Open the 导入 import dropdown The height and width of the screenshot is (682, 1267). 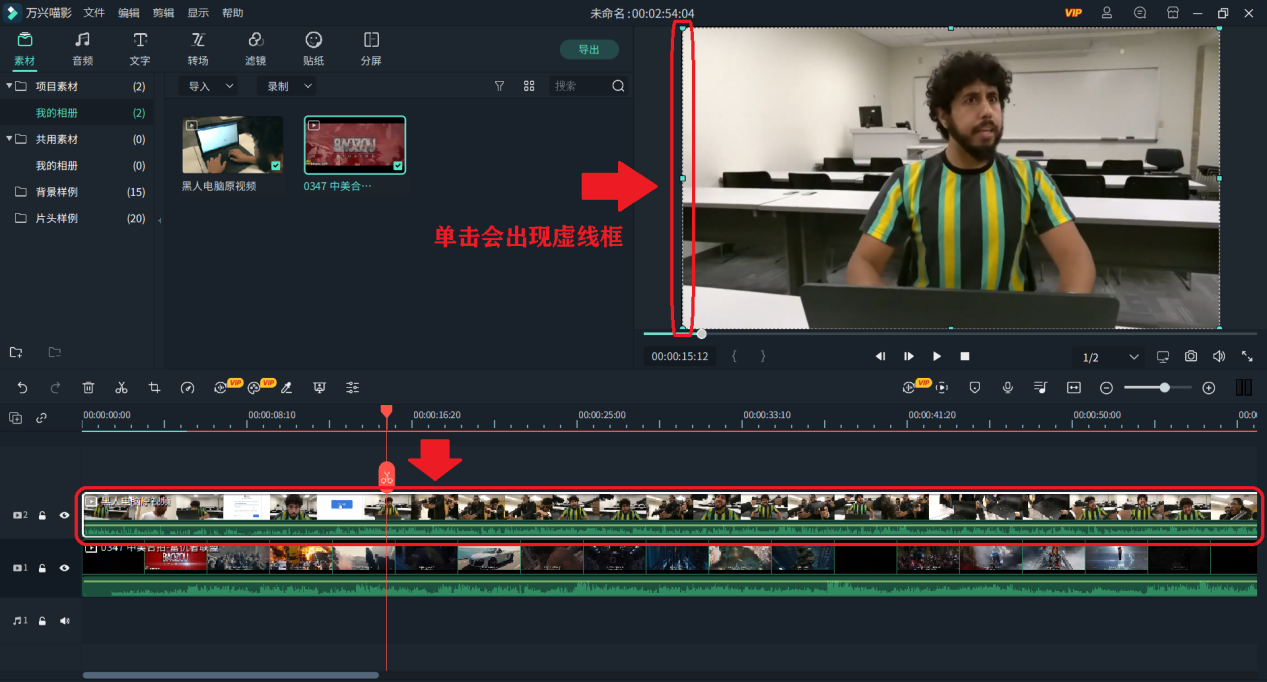pos(210,86)
